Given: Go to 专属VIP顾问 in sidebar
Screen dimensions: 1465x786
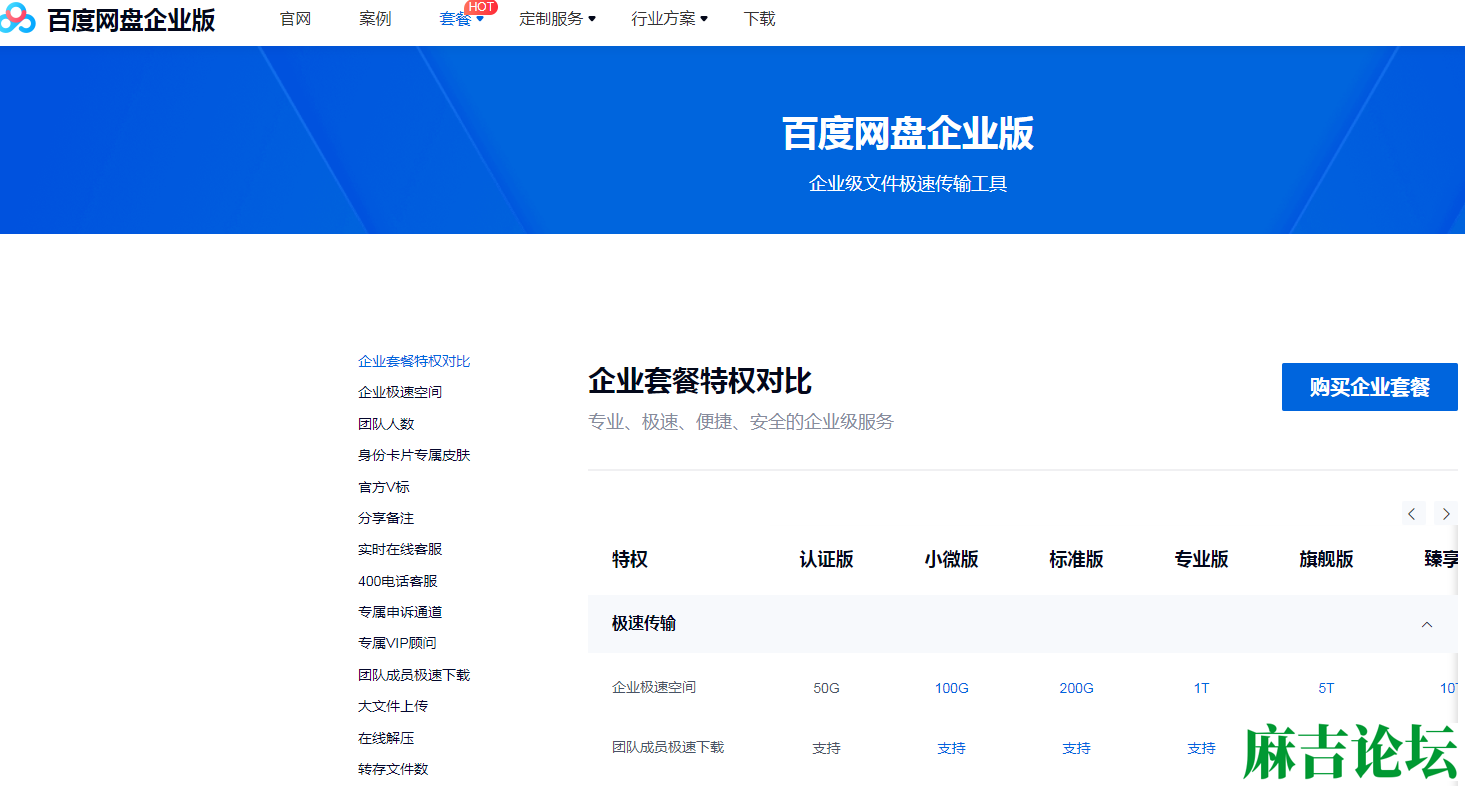Looking at the screenshot, I should point(397,643).
